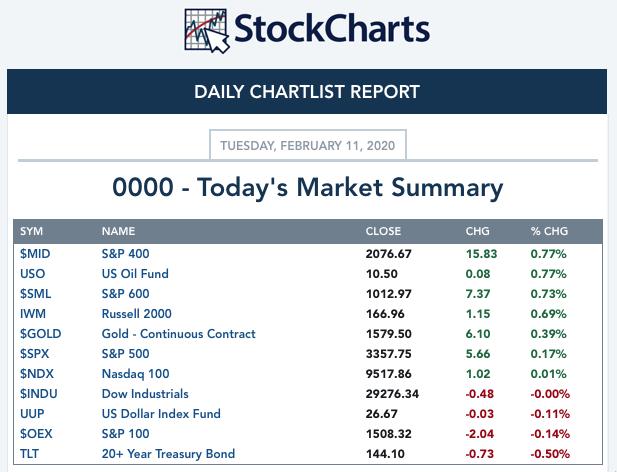The image size is (617, 472).
Task: Open US Oil Fund chart link
Action: click(135, 274)
